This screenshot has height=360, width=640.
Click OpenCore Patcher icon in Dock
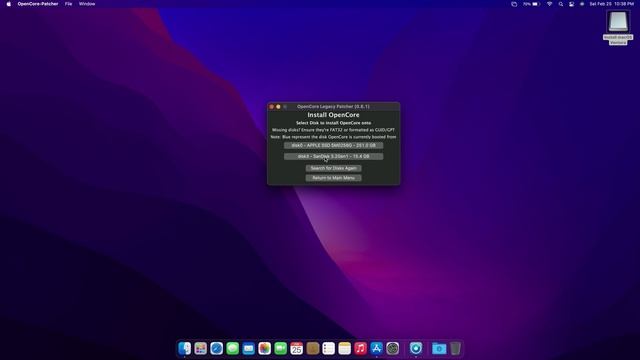416,348
